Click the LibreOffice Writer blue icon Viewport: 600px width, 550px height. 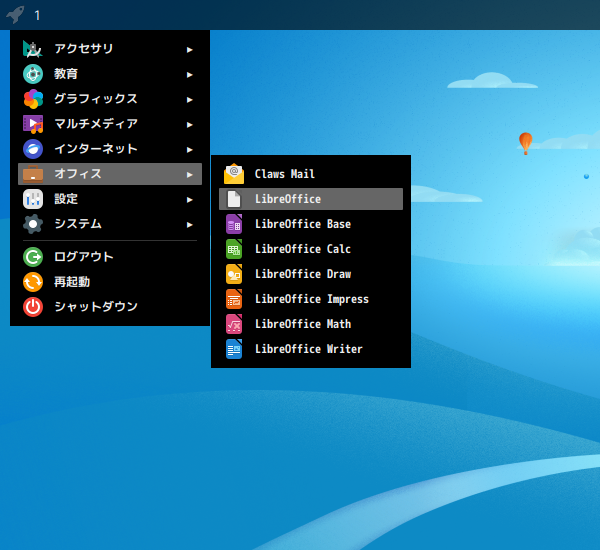(x=234, y=349)
